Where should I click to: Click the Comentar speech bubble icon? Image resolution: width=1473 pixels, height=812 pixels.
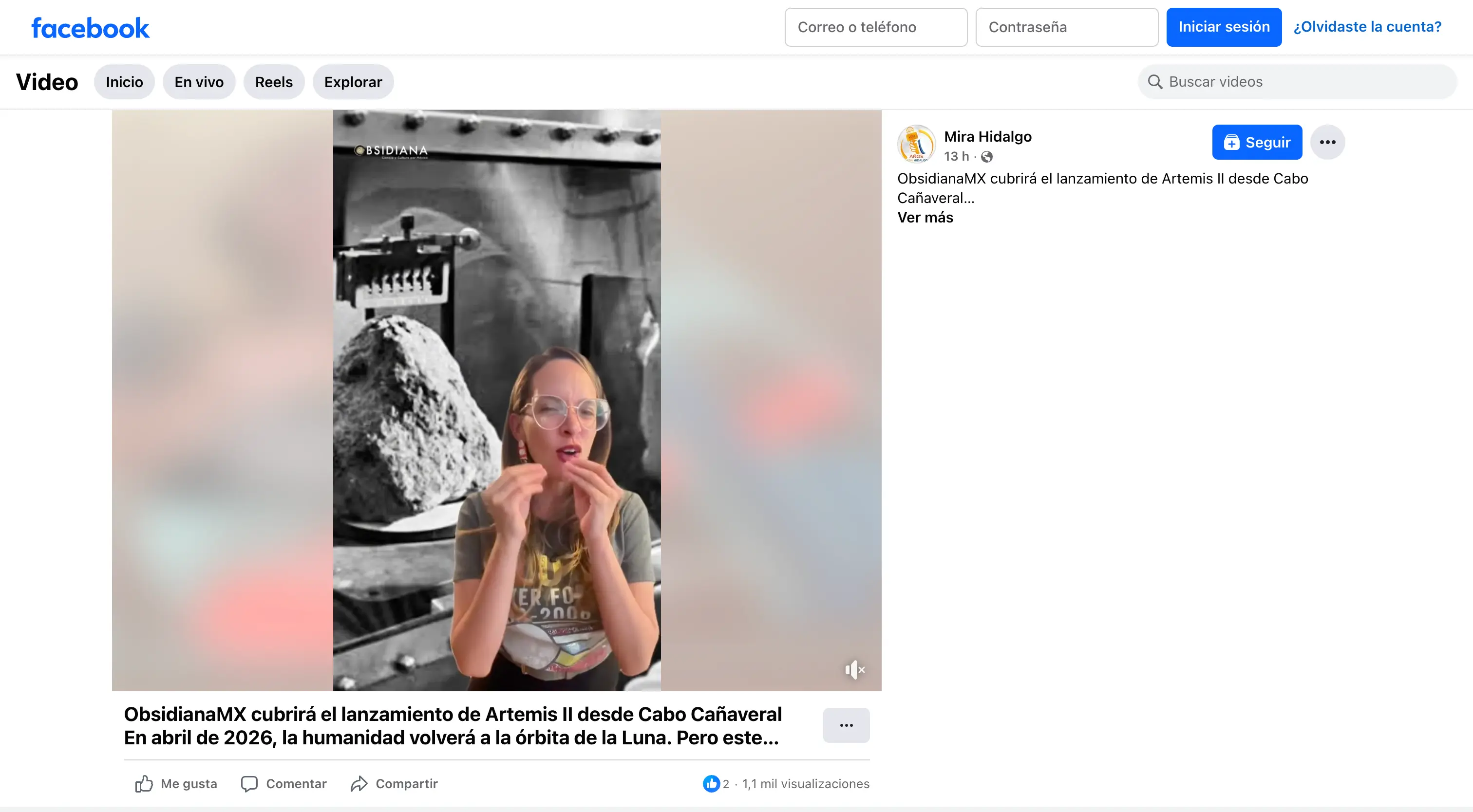point(249,783)
